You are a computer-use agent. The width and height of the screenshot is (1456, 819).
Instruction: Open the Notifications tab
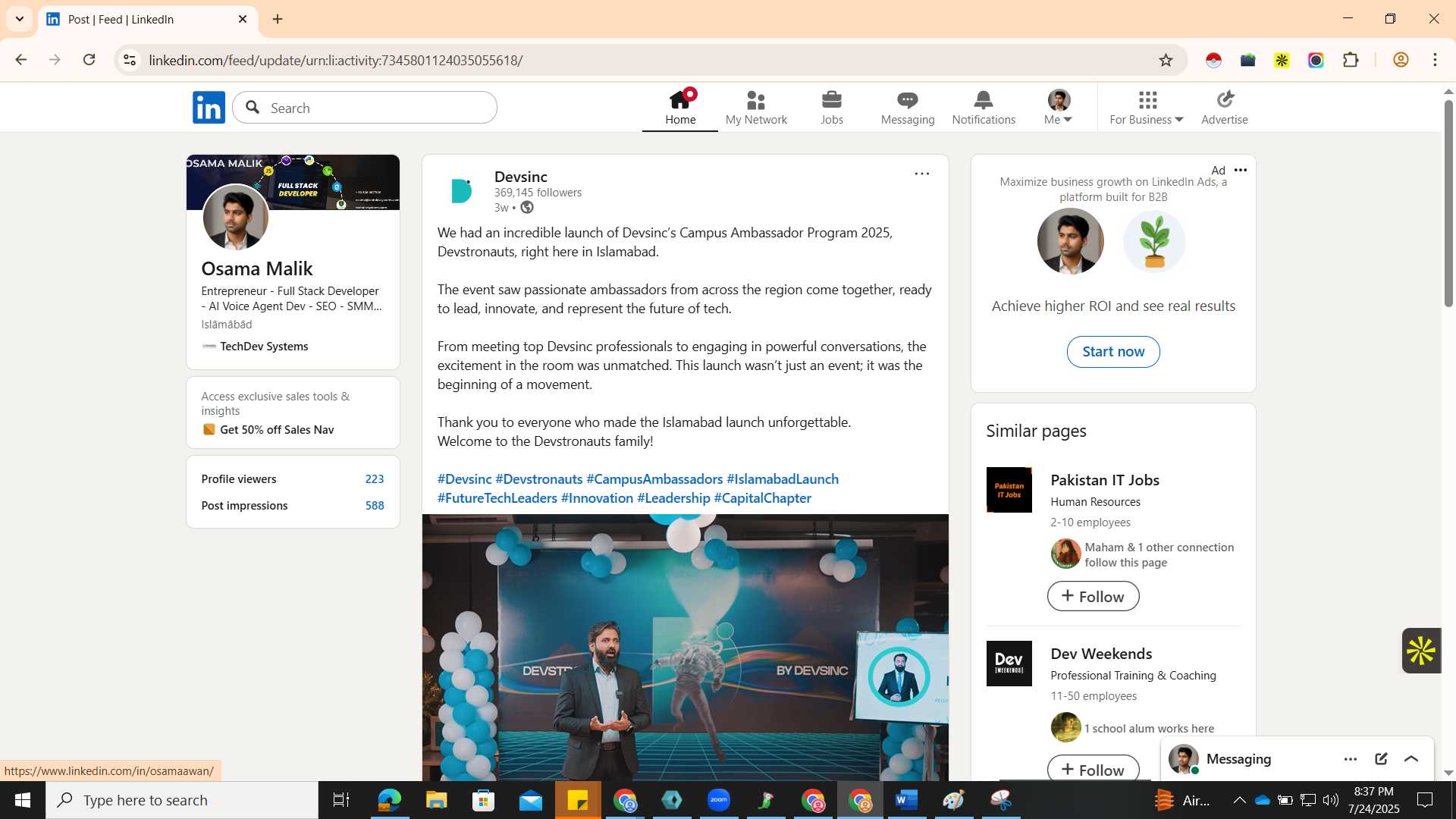pos(984,108)
